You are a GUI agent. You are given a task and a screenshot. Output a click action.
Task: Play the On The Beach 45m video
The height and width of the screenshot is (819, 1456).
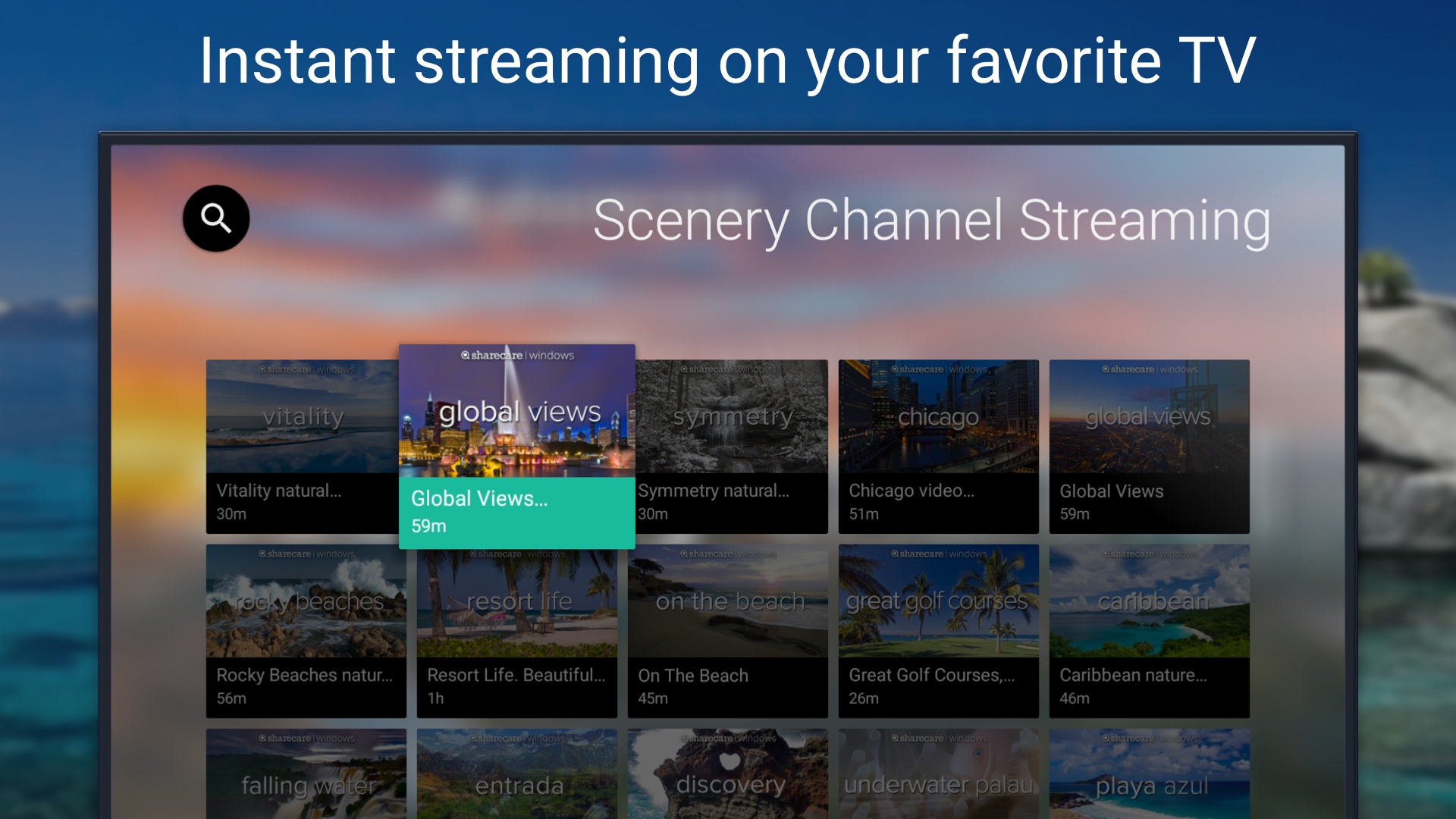[x=728, y=631]
